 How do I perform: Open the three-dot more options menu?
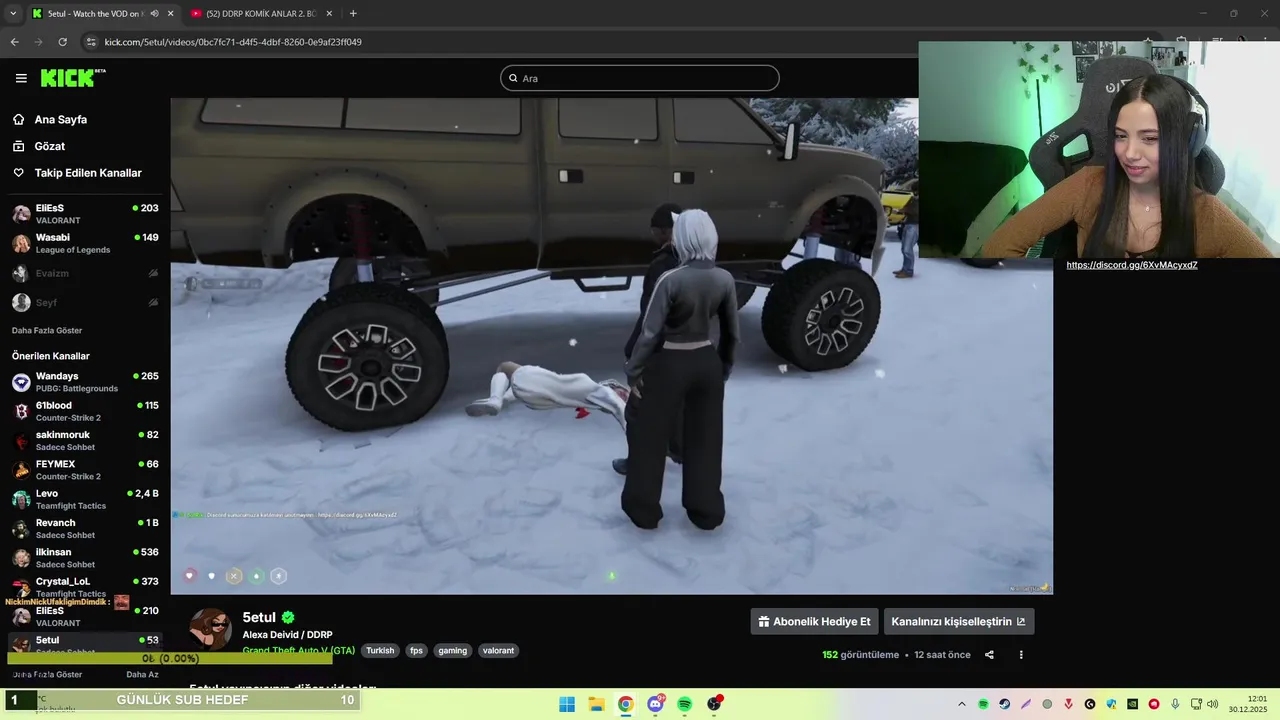pos(1021,655)
